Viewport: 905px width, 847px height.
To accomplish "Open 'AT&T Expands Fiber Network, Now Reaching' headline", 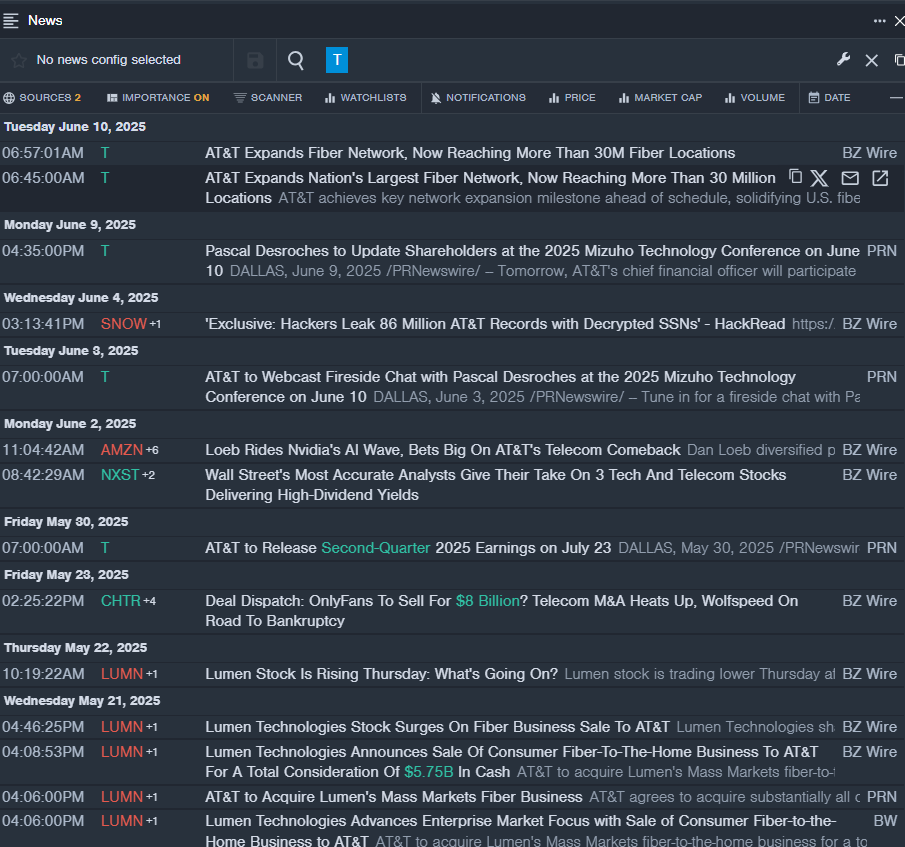I will click(x=470, y=153).
